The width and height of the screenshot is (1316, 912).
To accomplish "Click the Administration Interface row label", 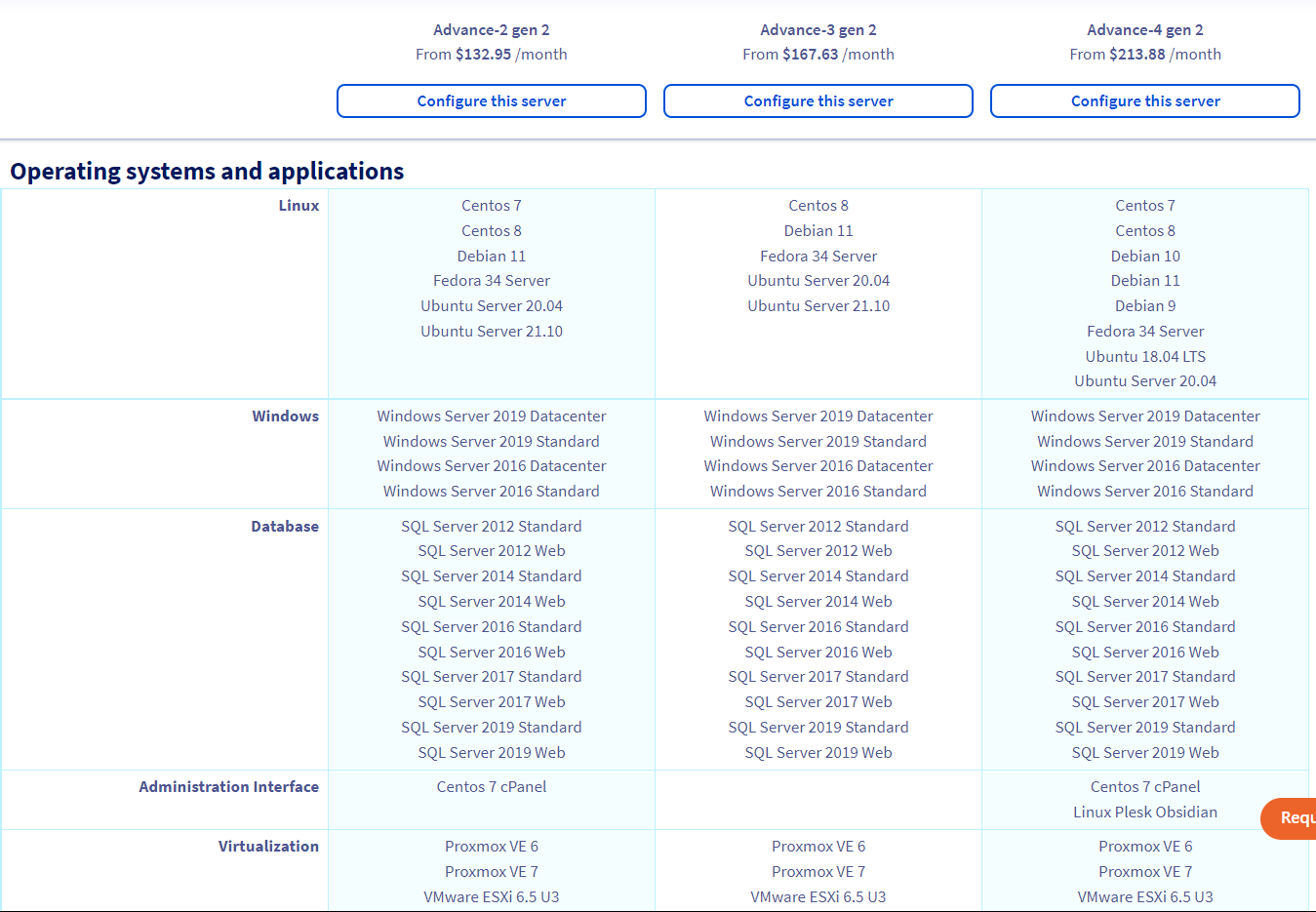I will 229,787.
